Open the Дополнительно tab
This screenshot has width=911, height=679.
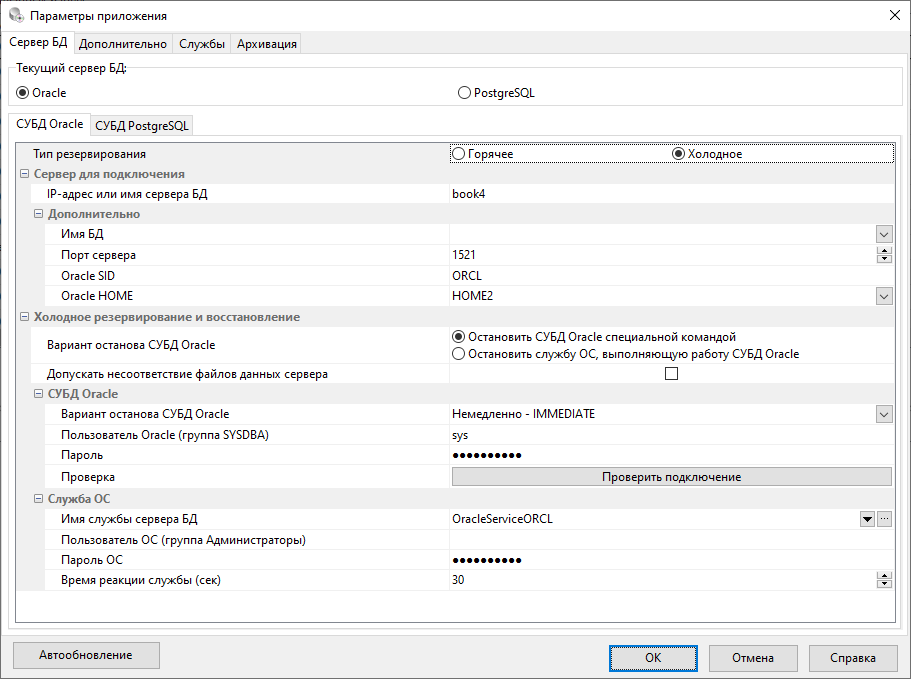coord(123,44)
